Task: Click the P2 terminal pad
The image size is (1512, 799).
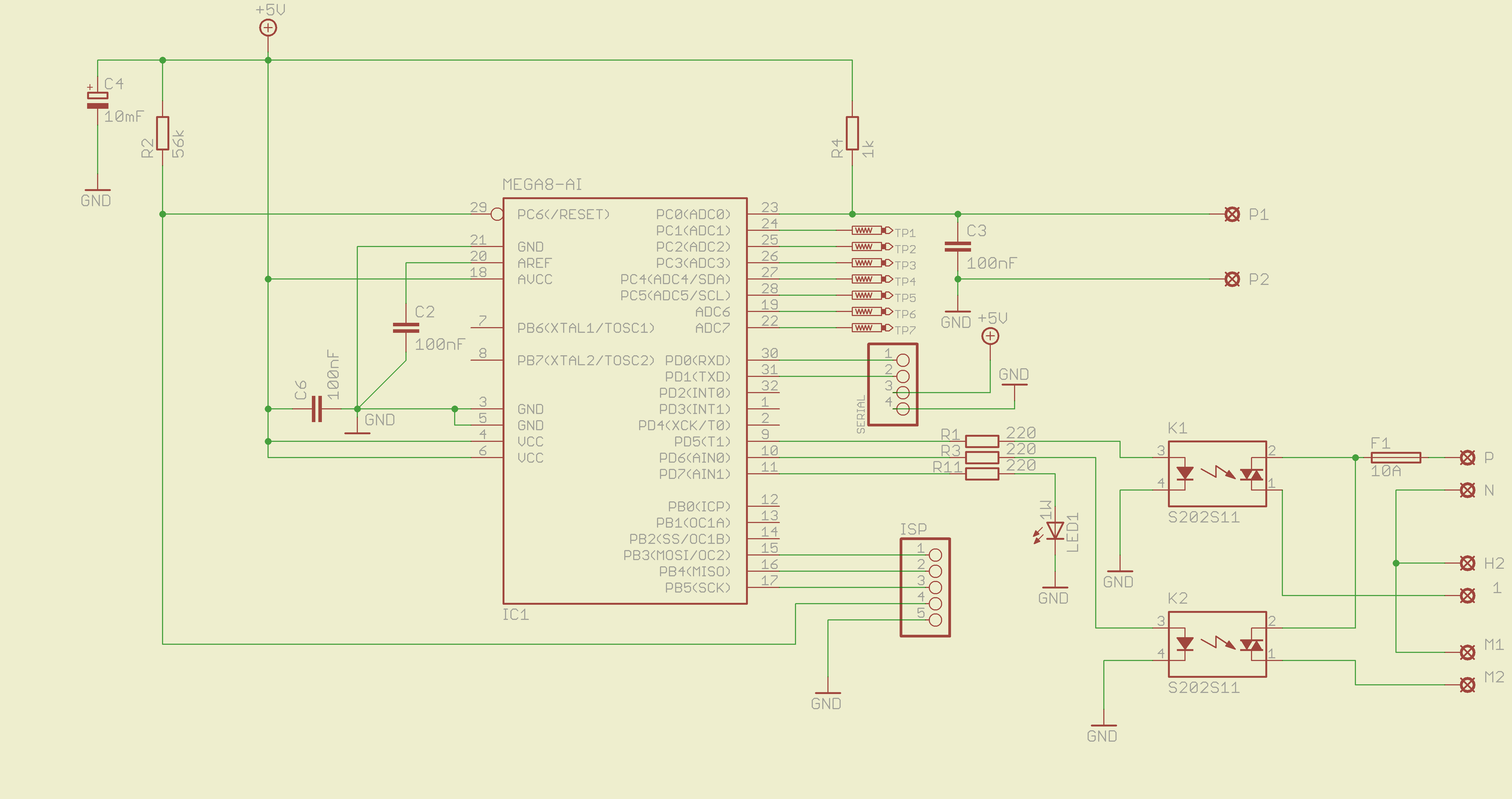Action: (1233, 280)
